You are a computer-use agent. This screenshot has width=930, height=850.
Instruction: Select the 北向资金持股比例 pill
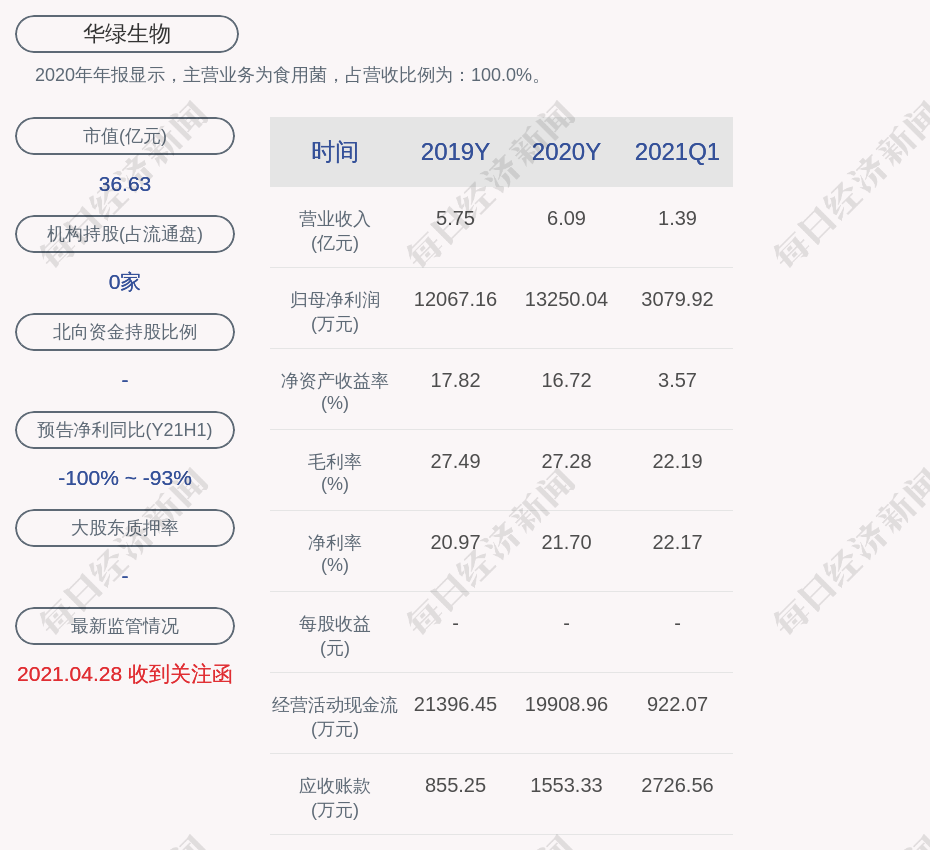pyautogui.click(x=125, y=332)
